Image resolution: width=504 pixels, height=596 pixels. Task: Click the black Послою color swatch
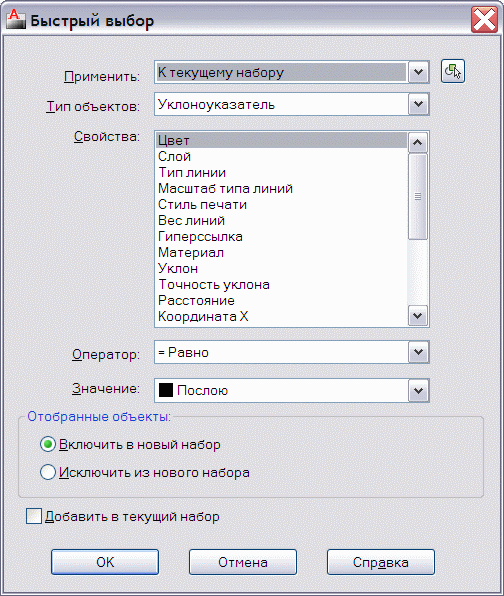coord(166,390)
